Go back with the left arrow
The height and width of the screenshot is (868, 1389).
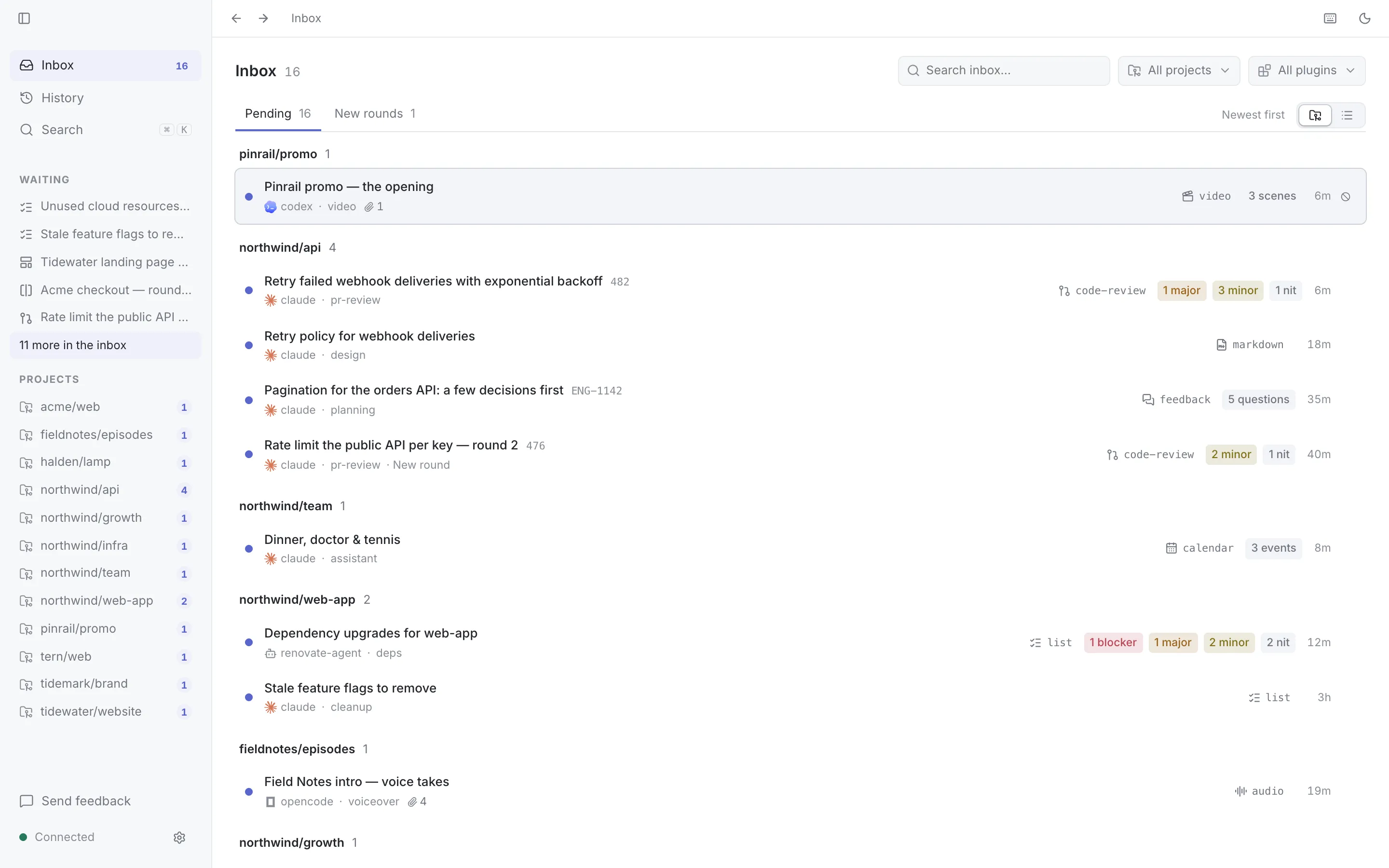(x=236, y=18)
